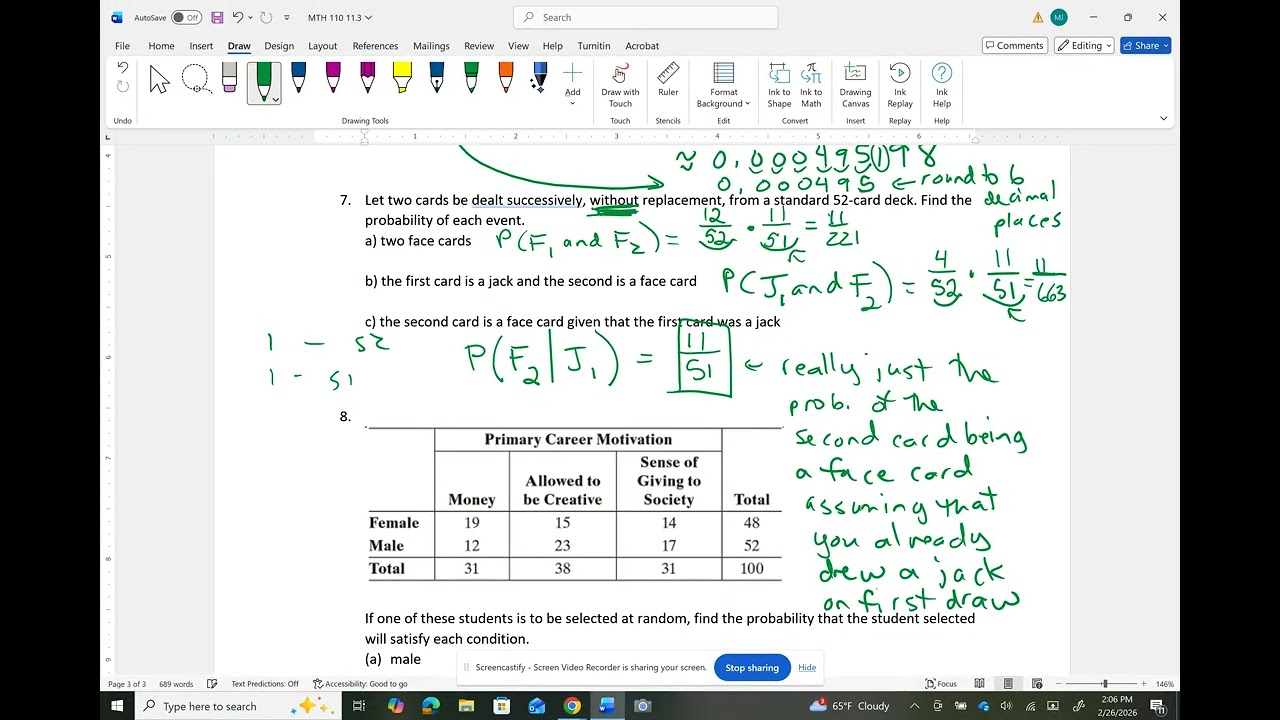Open the Design tab

coord(279,46)
